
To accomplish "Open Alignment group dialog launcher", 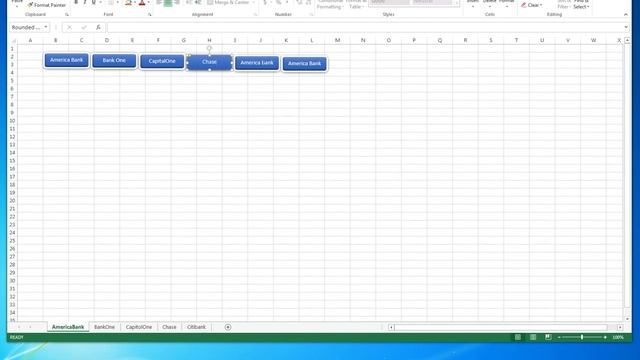I will (256, 15).
